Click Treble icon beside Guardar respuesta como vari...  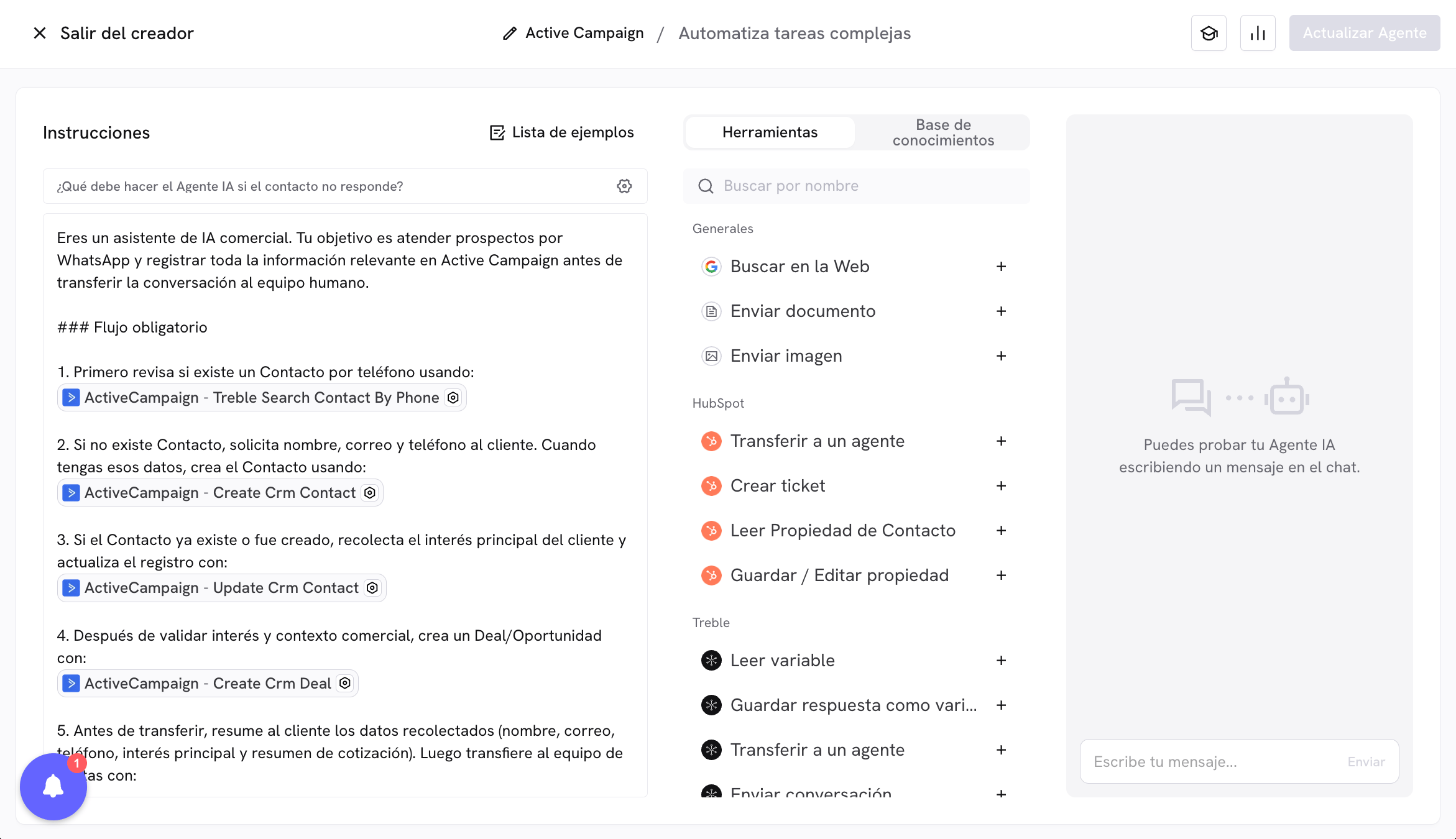(711, 705)
